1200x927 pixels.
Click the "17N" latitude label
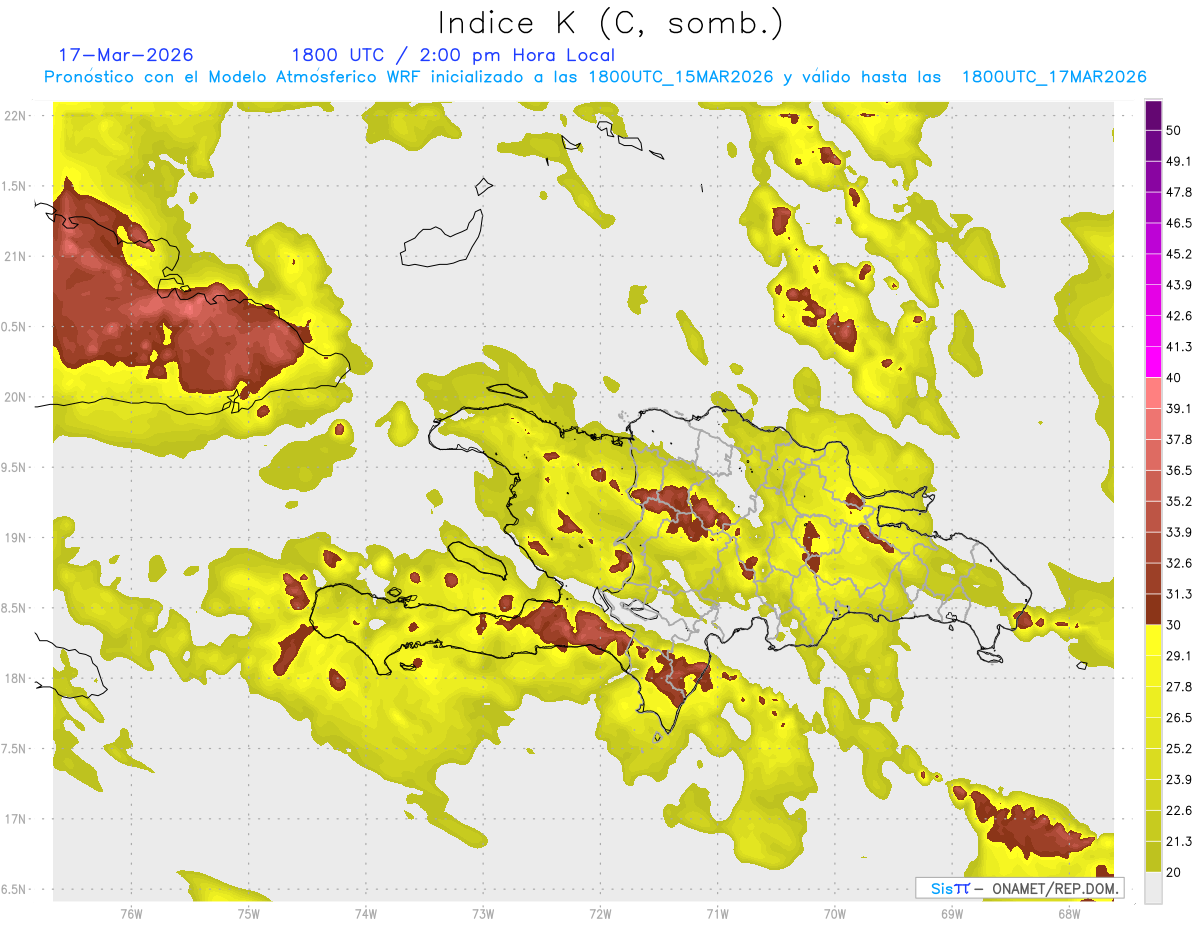[x=15, y=819]
